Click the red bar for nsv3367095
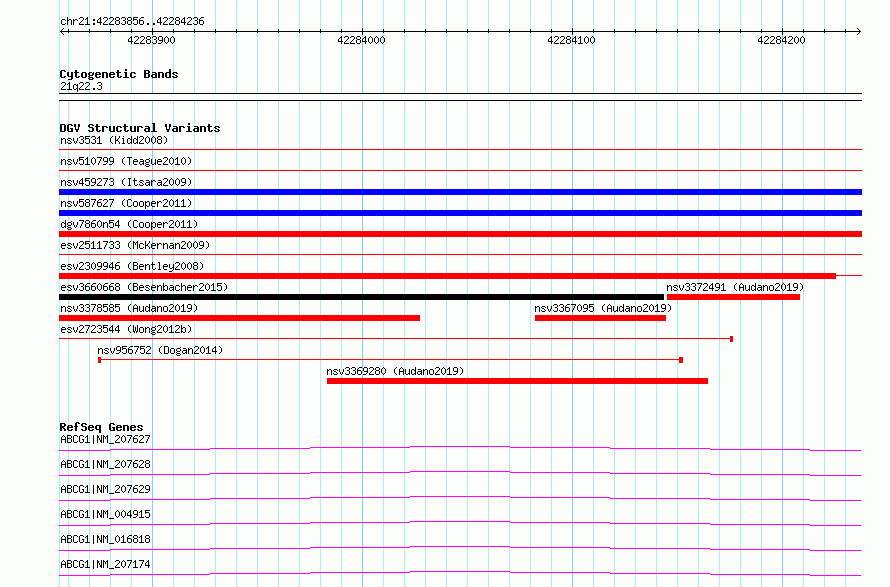Viewport: 890px width, 587px height. [600, 318]
